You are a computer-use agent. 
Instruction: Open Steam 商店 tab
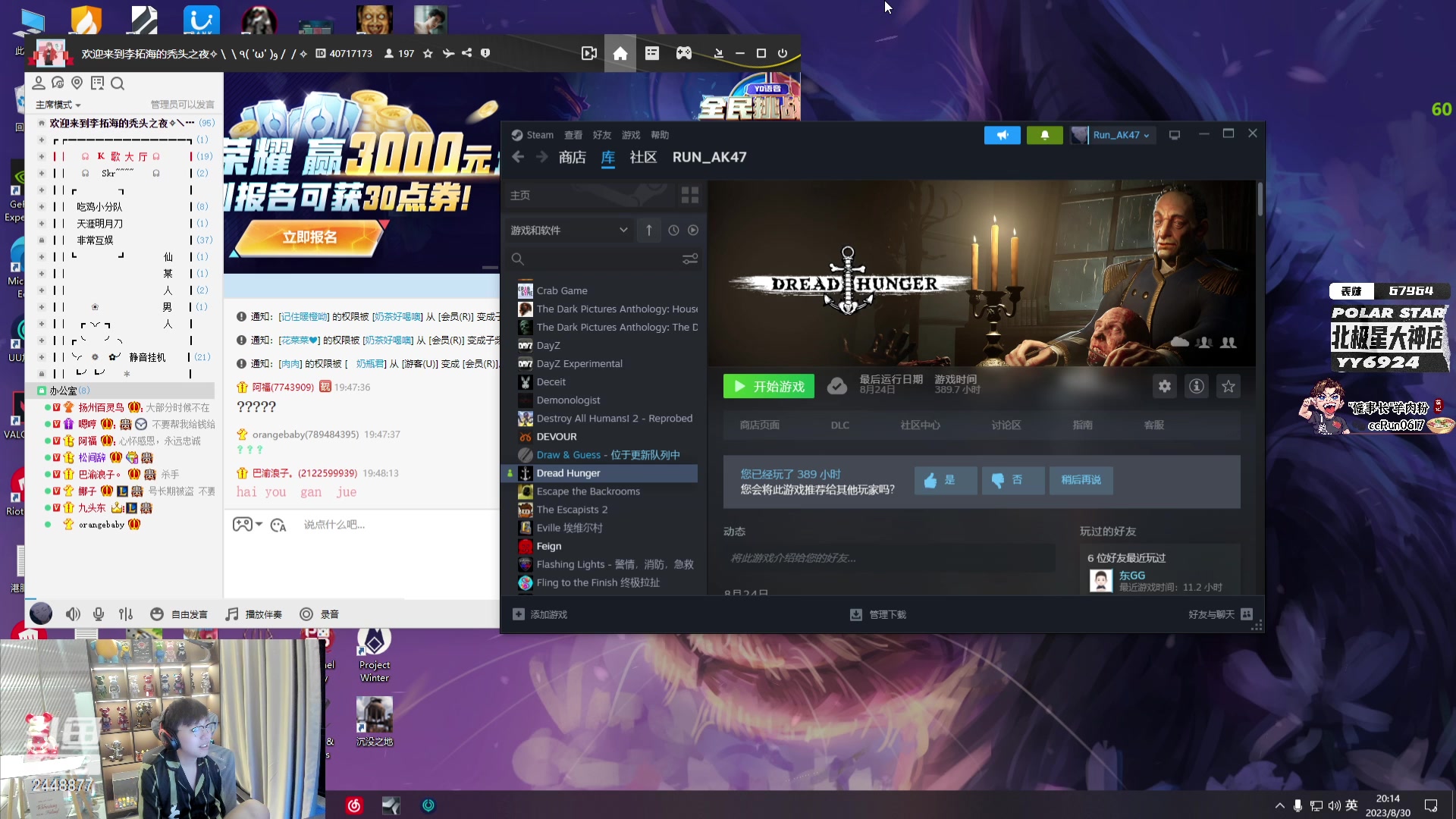(573, 157)
